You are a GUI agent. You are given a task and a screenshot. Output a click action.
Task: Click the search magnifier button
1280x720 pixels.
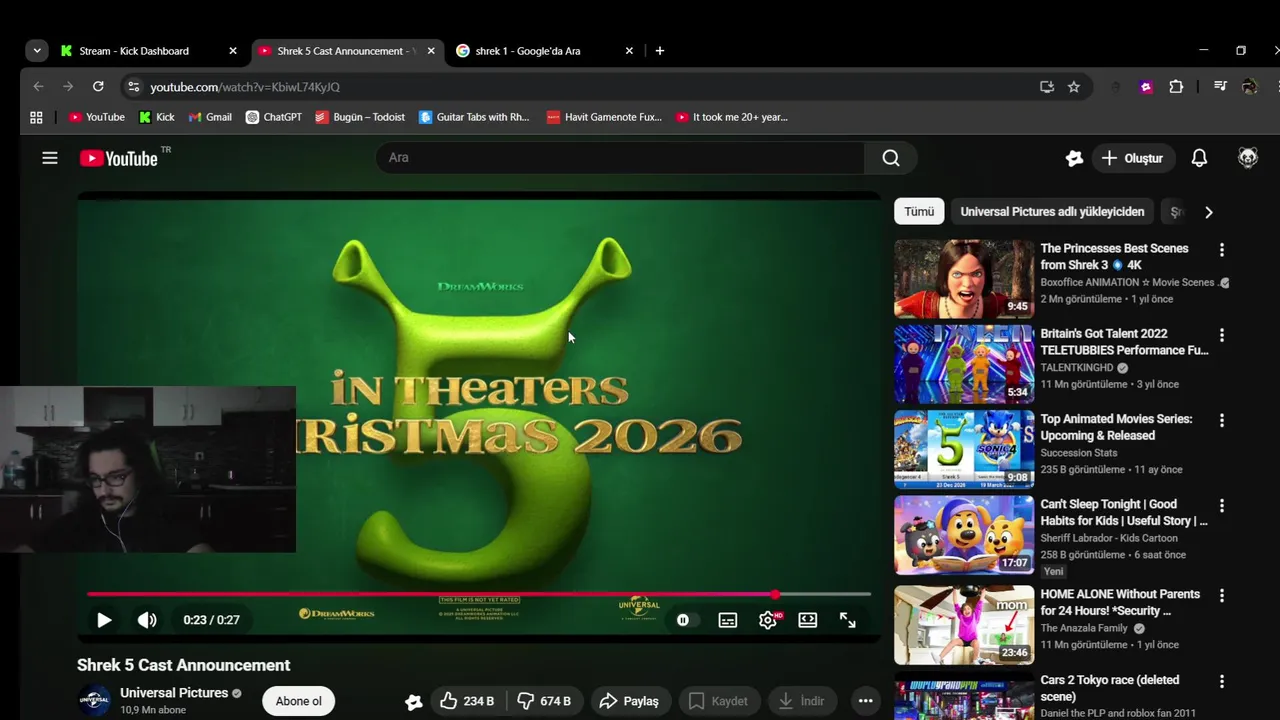coord(891,158)
